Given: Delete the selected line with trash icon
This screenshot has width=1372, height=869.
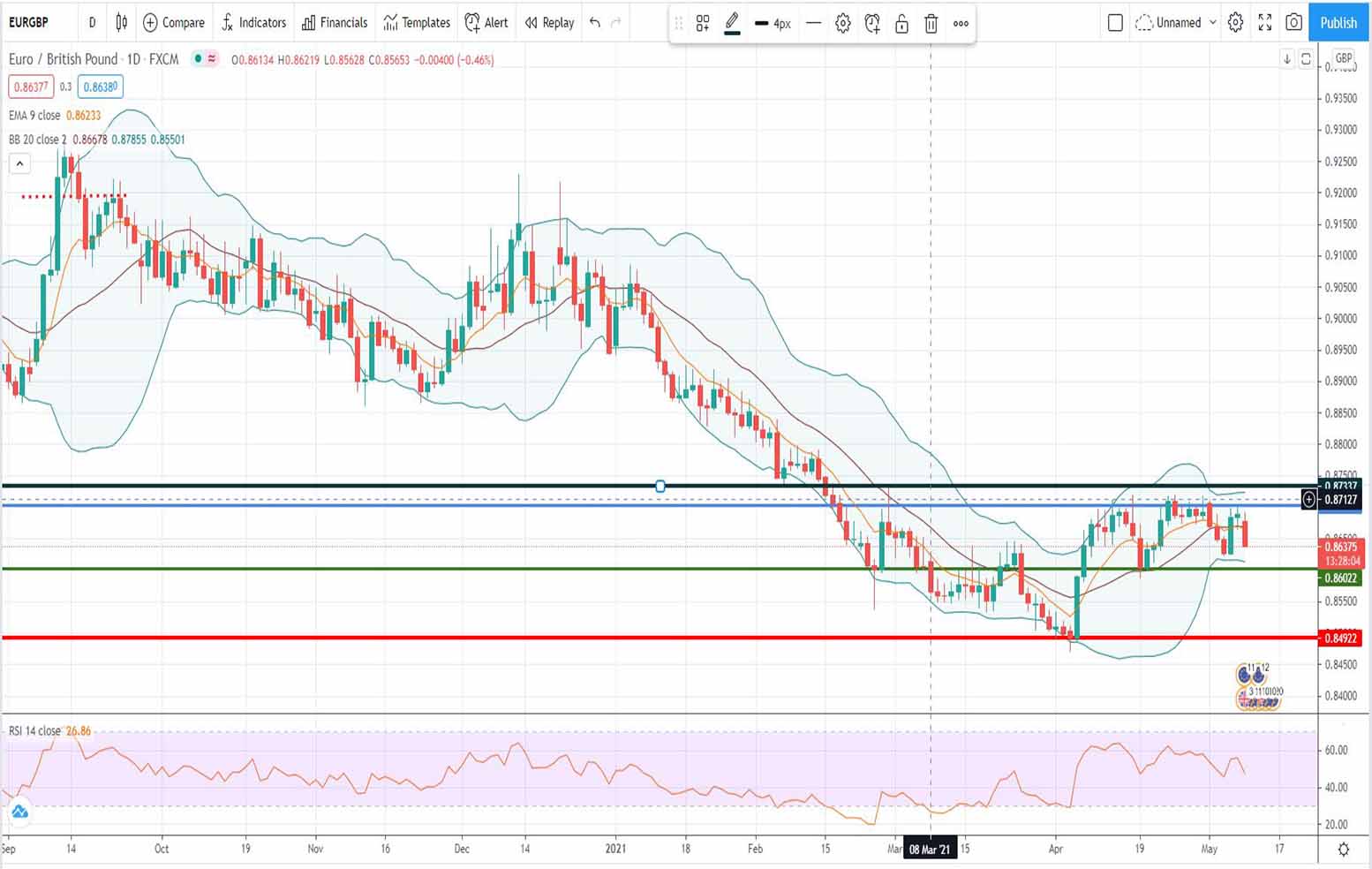Looking at the screenshot, I should click(931, 24).
